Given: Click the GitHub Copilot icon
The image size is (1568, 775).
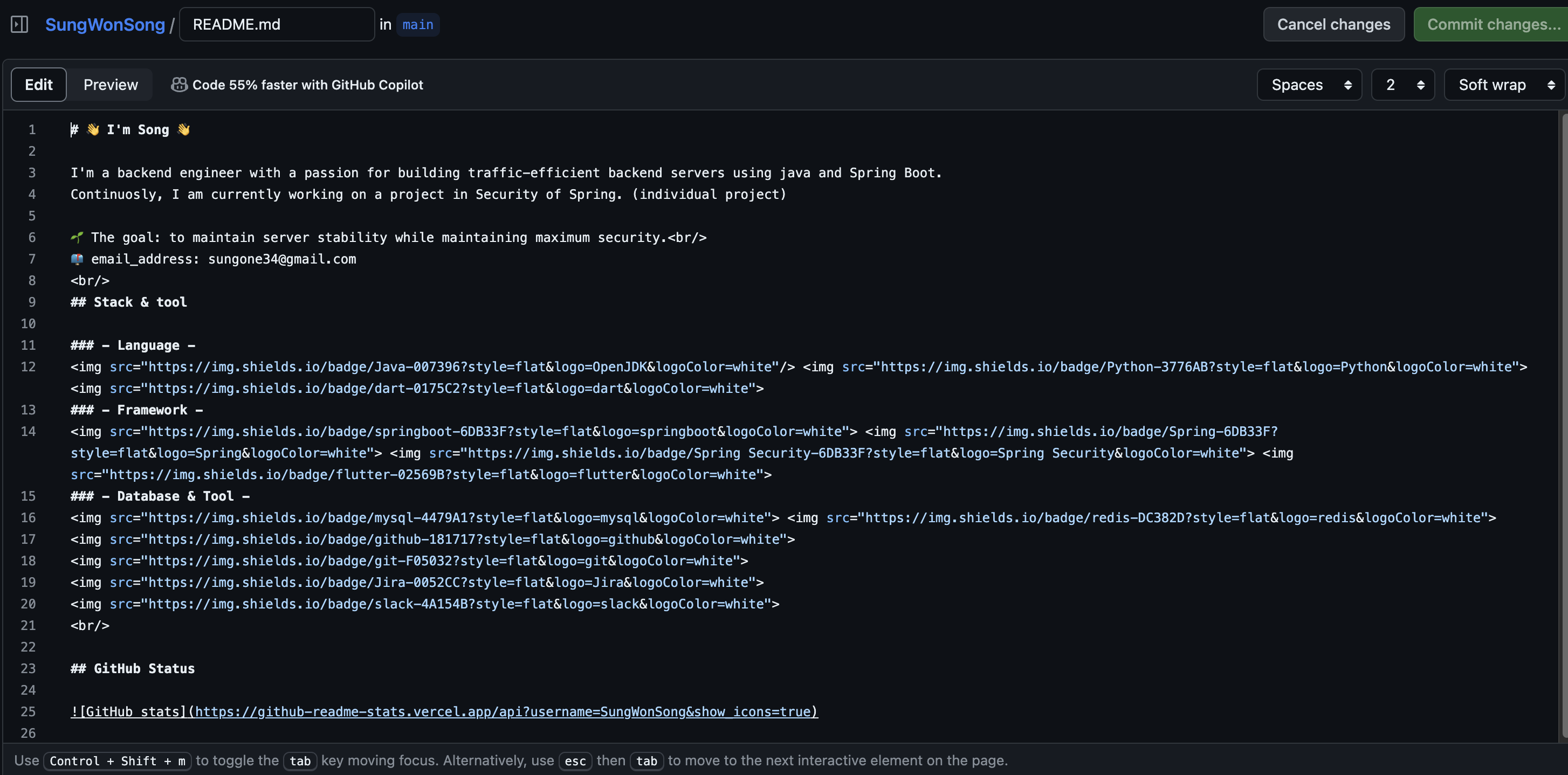Looking at the screenshot, I should (179, 85).
